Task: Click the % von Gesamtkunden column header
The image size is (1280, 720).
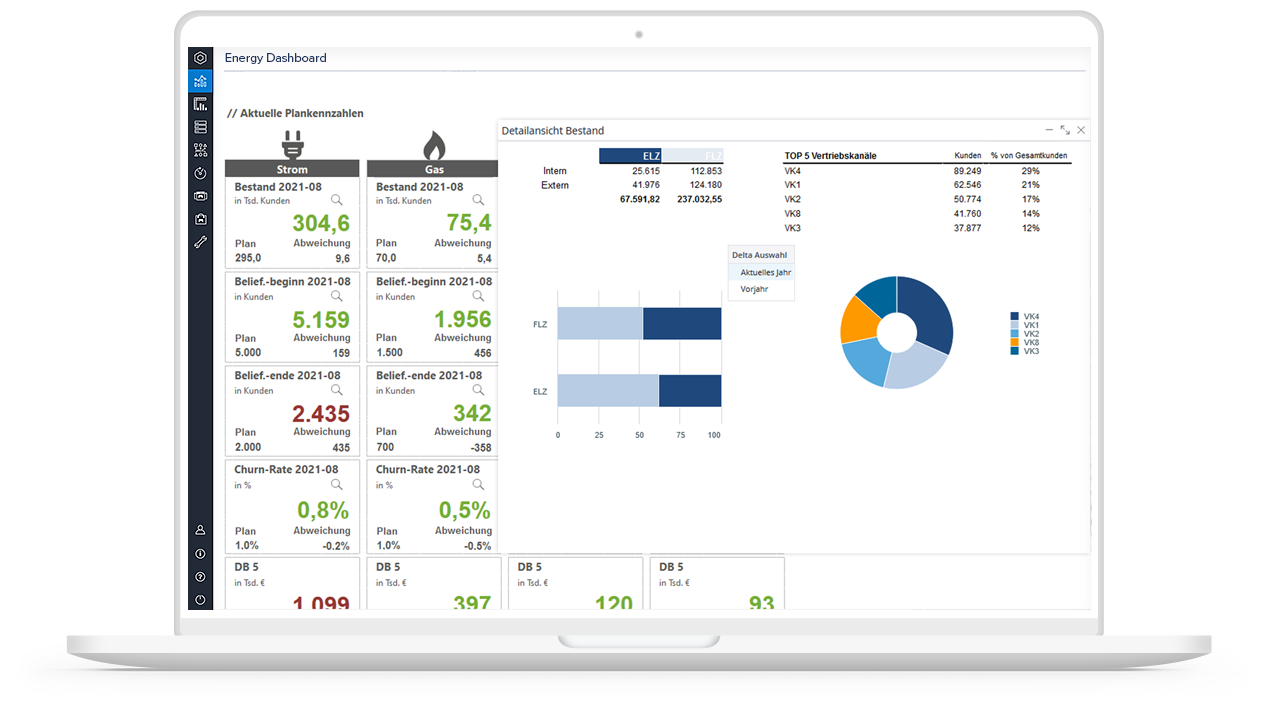Action: [1029, 156]
